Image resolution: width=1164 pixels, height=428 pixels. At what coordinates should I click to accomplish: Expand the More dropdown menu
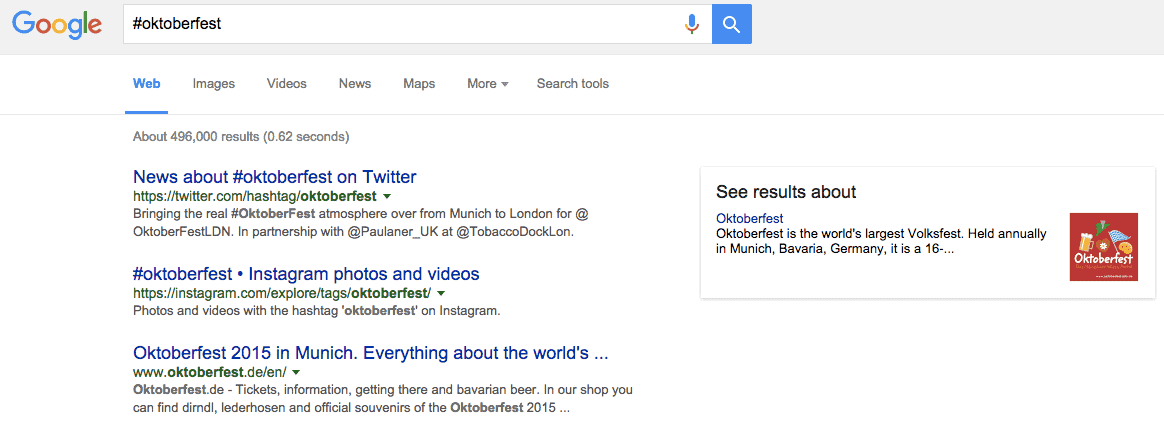pyautogui.click(x=488, y=84)
